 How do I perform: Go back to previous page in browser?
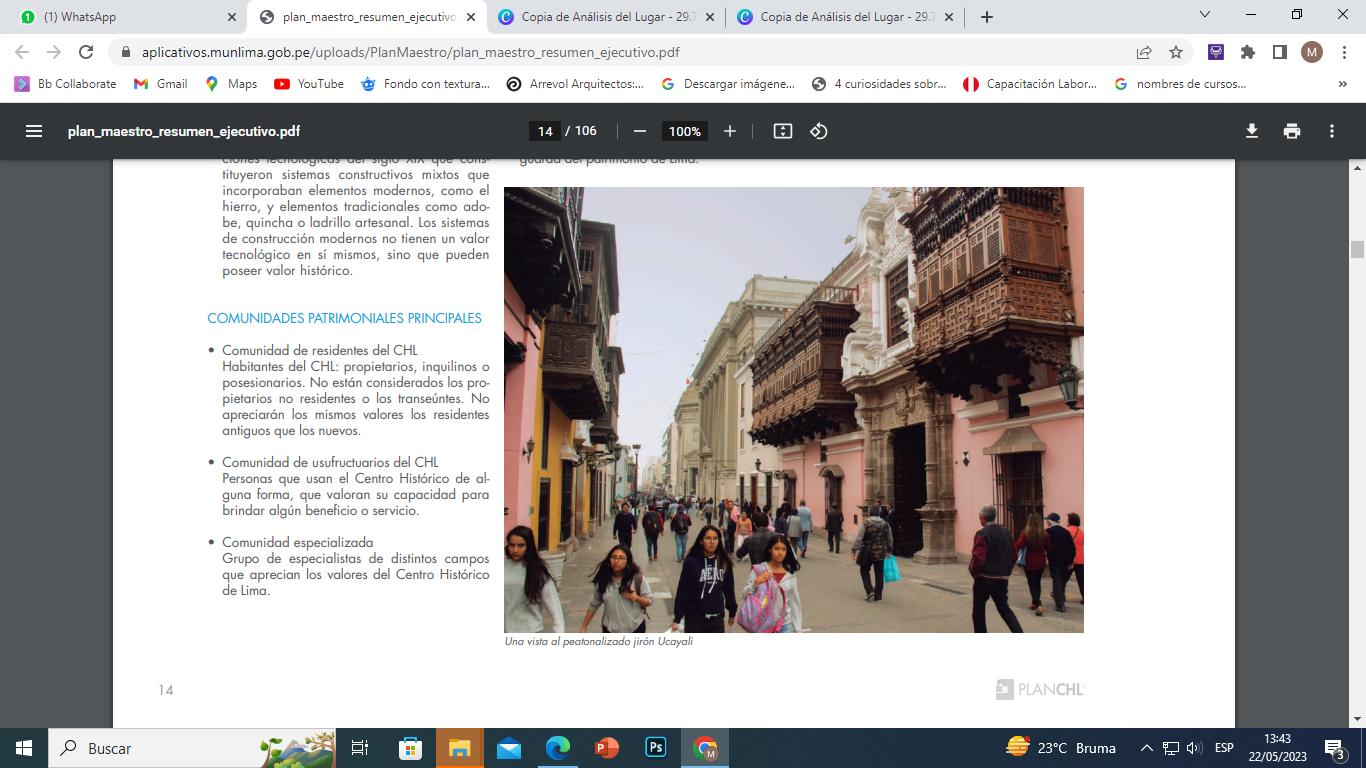[x=22, y=52]
